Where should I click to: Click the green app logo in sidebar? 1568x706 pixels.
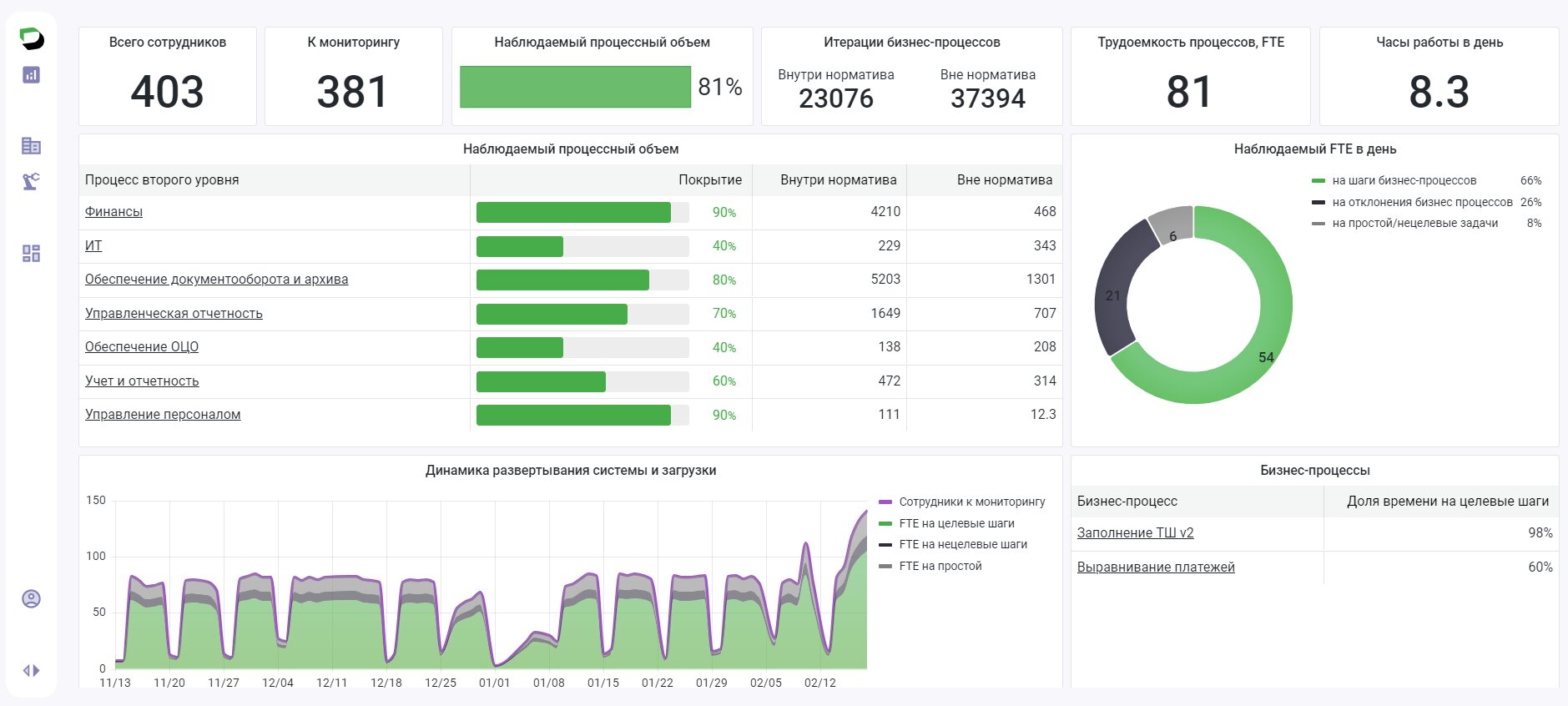[x=31, y=38]
